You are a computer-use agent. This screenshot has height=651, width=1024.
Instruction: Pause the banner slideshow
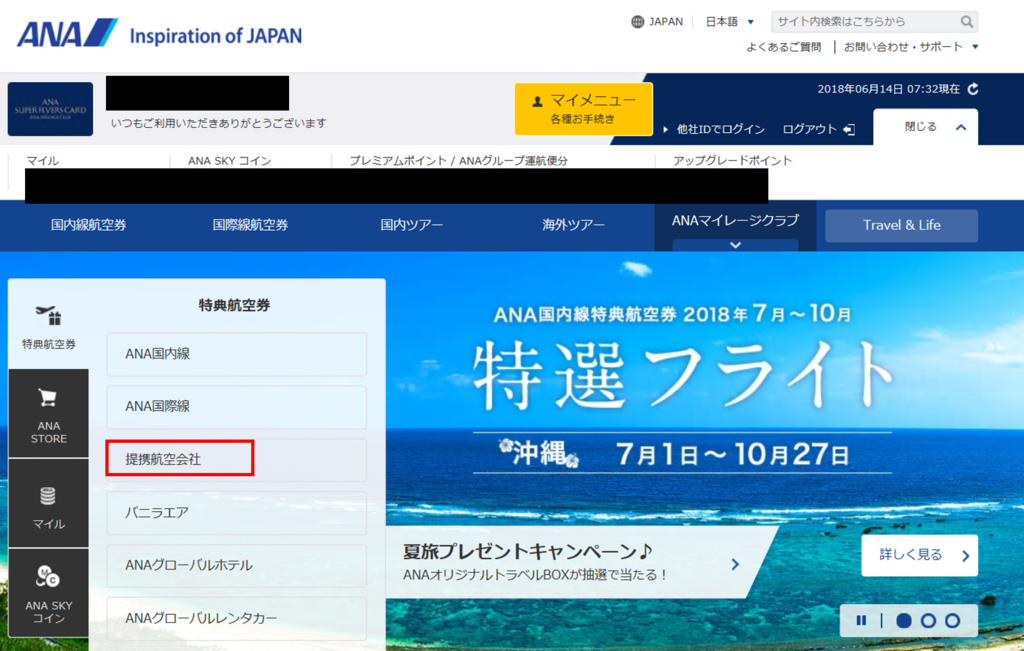click(x=861, y=620)
